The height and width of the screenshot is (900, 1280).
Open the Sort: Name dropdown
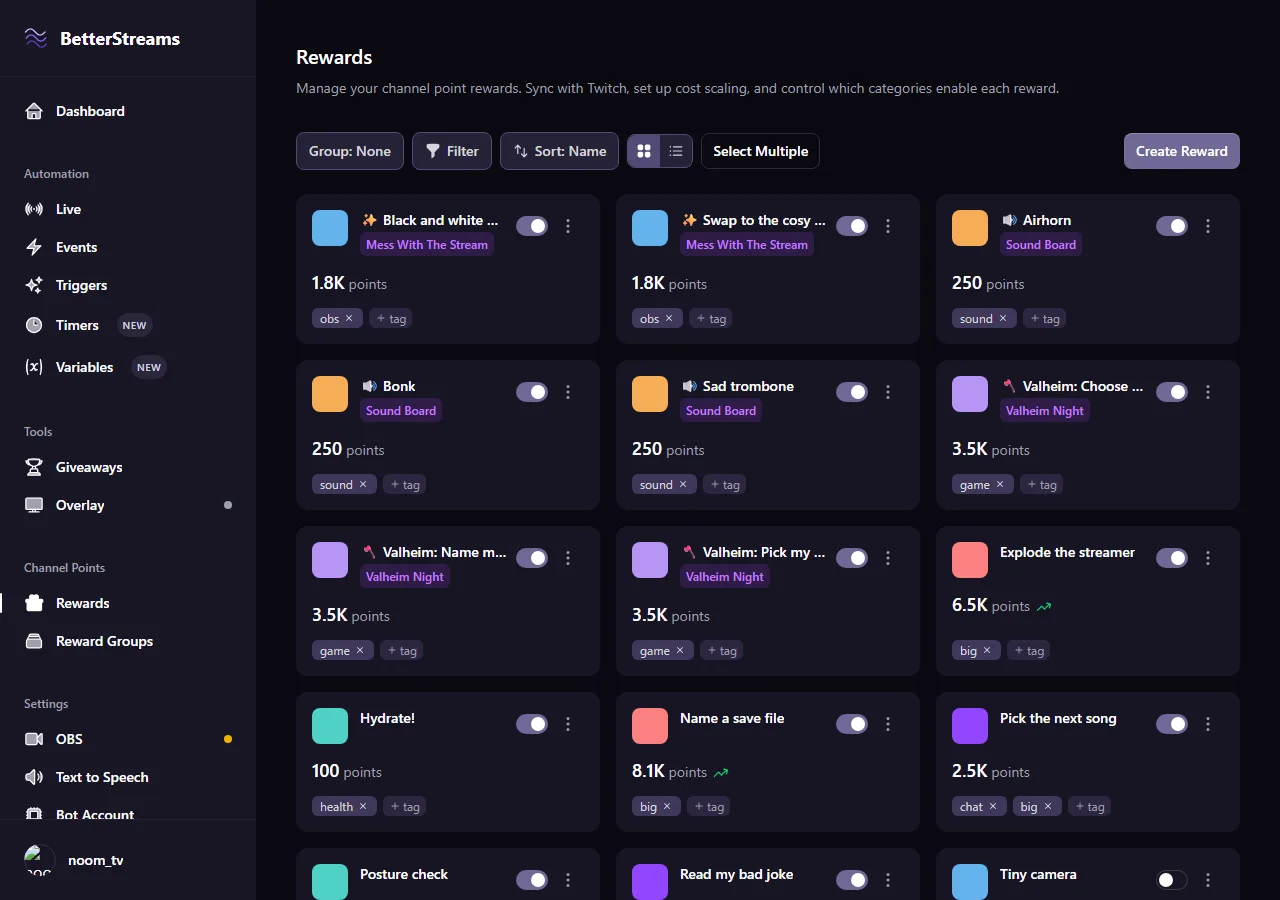point(560,151)
